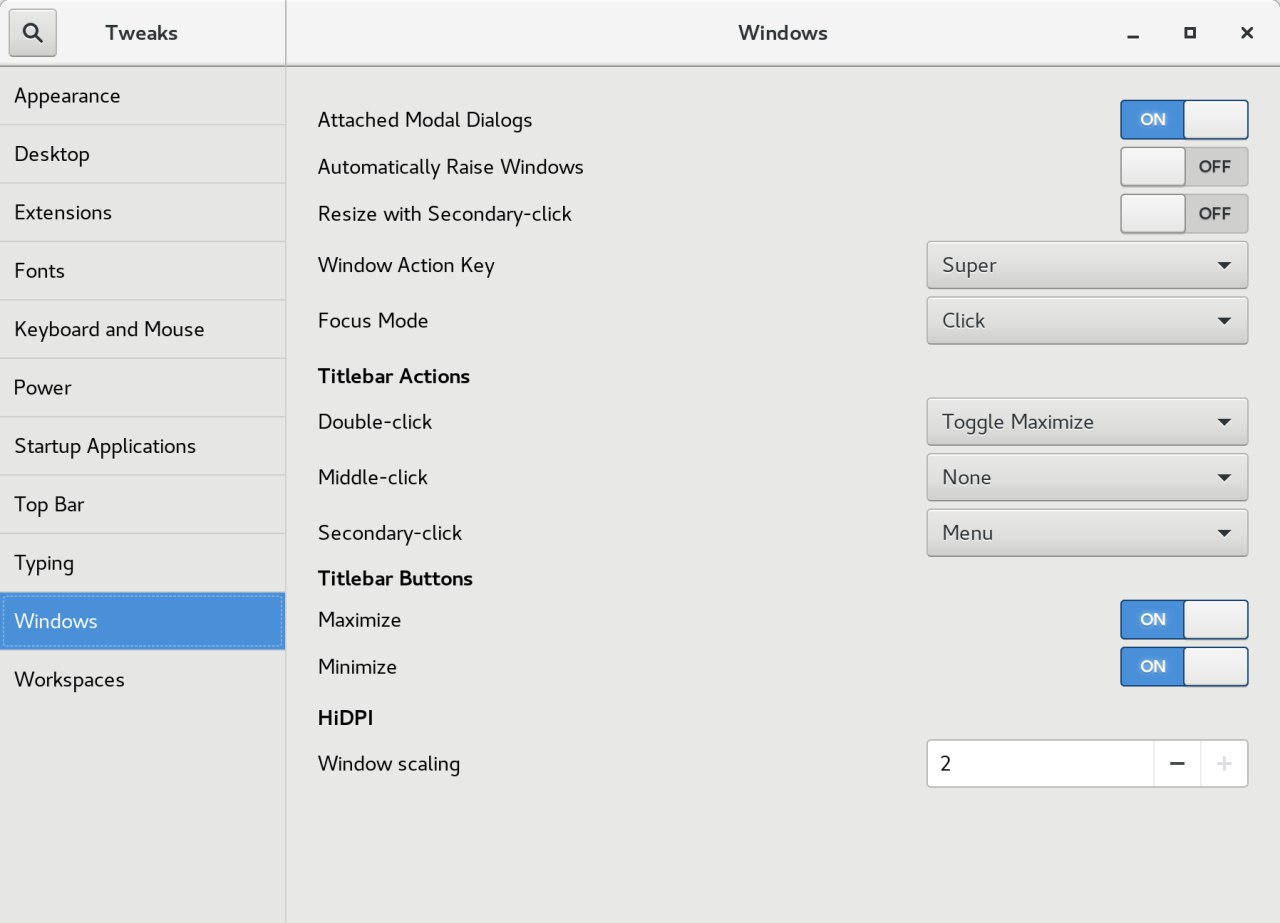Decrease window scaling with the minus button
Image resolution: width=1280 pixels, height=923 pixels.
pyautogui.click(x=1177, y=764)
